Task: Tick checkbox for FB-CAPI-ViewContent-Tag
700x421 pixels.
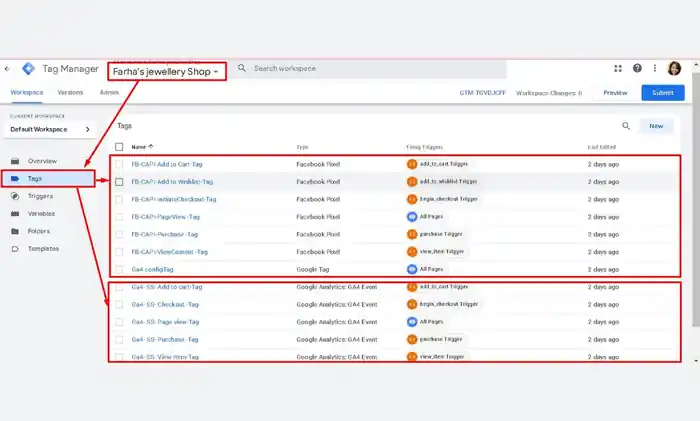Action: point(119,252)
